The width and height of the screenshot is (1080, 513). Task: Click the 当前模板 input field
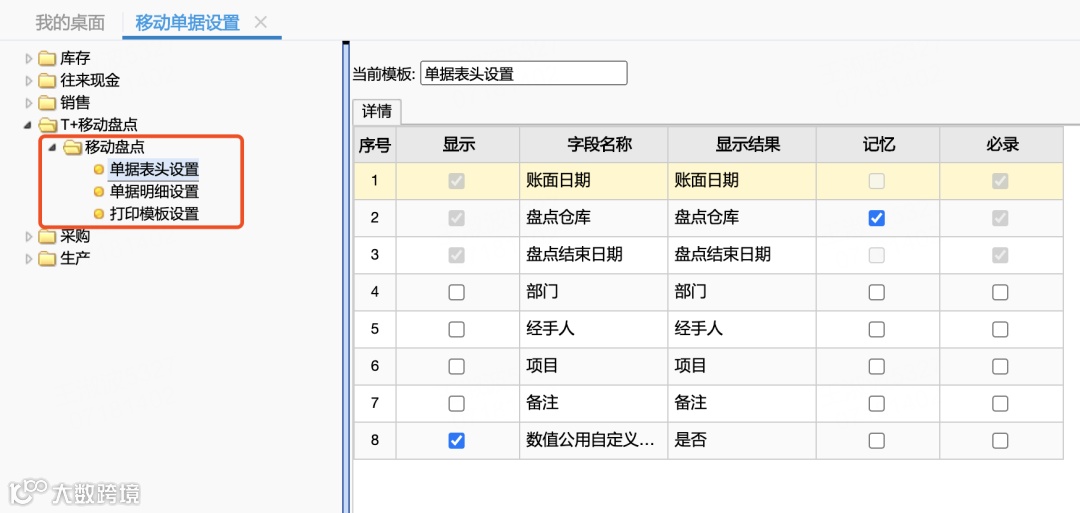pyautogui.click(x=523, y=73)
